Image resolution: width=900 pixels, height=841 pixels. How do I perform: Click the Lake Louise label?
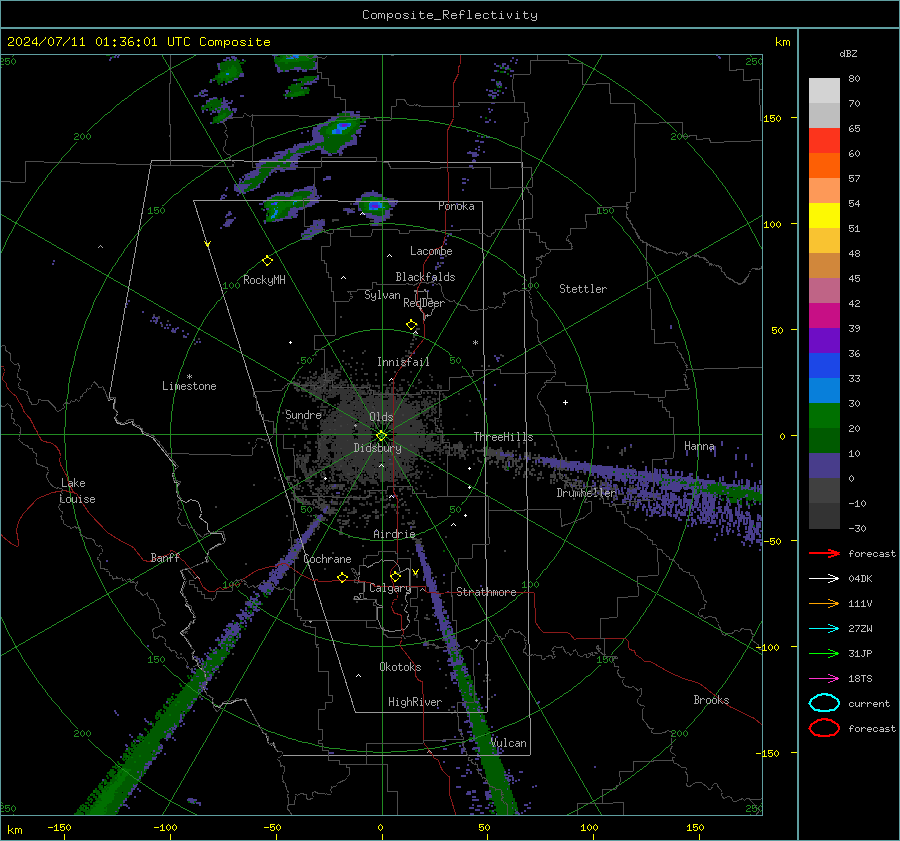78,491
